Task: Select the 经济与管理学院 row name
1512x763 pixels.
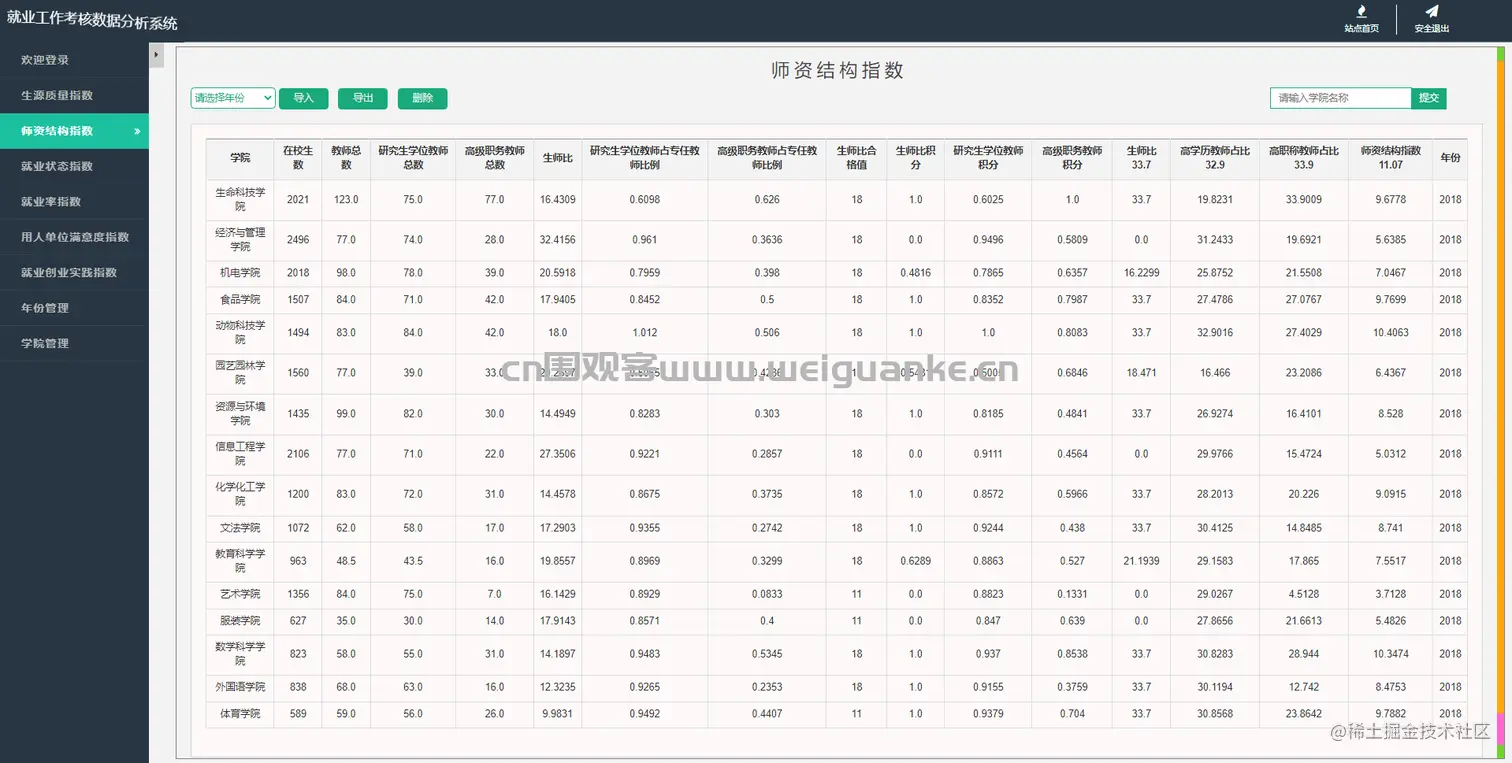Action: pos(240,239)
